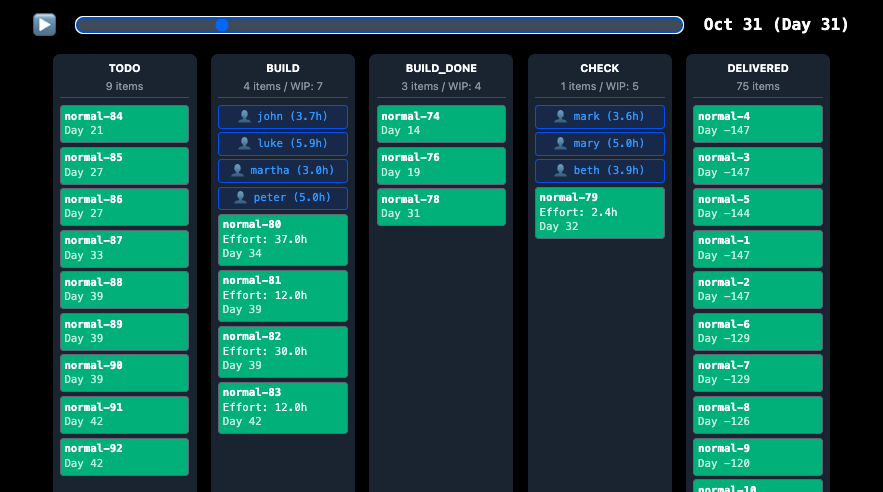Image resolution: width=883 pixels, height=492 pixels.
Task: Open card normal-79 in CHECK column
Action: pos(599,212)
